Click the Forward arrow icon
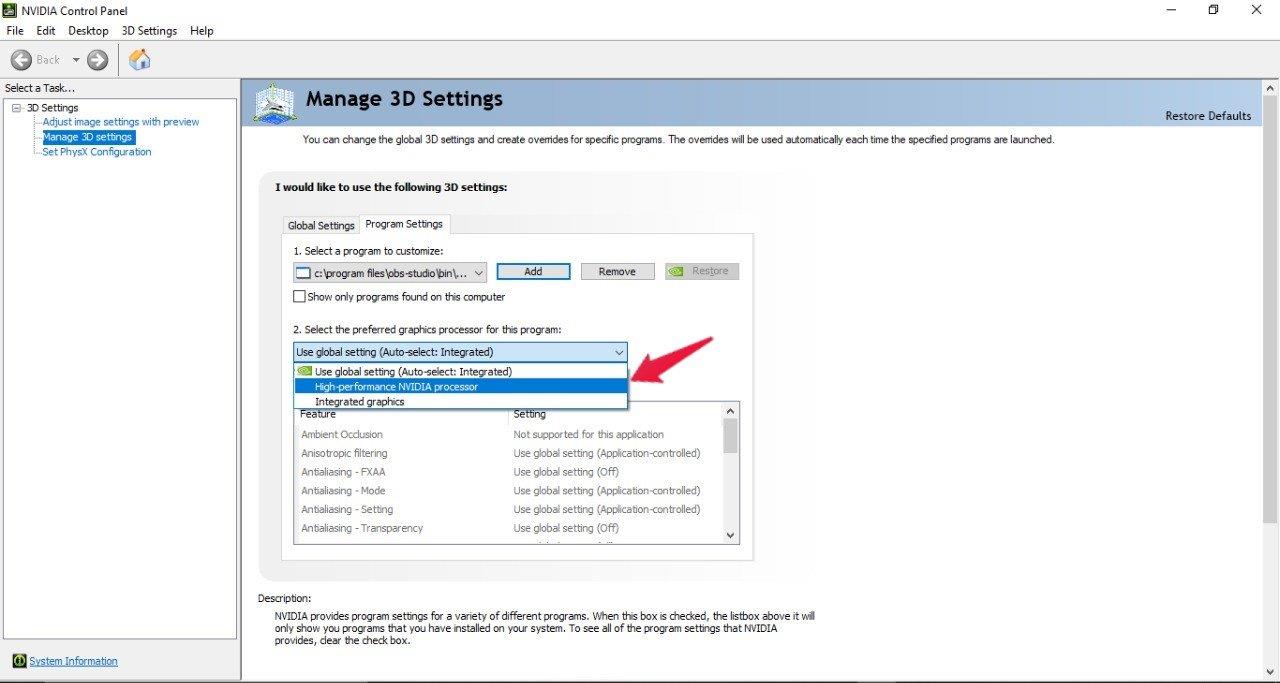Image resolution: width=1280 pixels, height=683 pixels. coord(97,60)
